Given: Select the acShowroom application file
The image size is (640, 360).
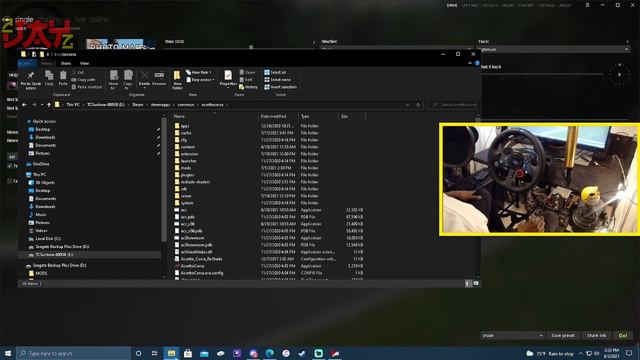Looking at the screenshot, I should pyautogui.click(x=192, y=238).
